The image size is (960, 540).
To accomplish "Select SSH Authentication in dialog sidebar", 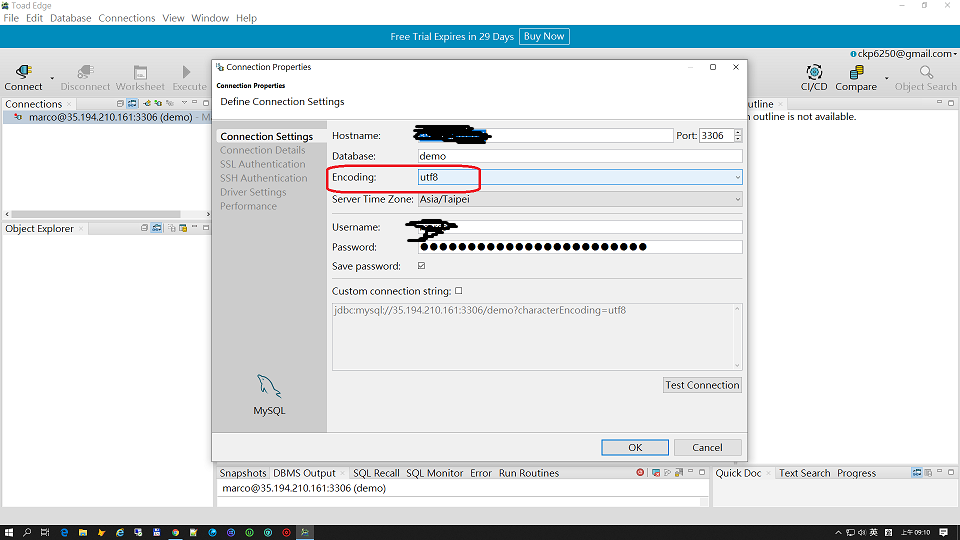I will (x=264, y=178).
